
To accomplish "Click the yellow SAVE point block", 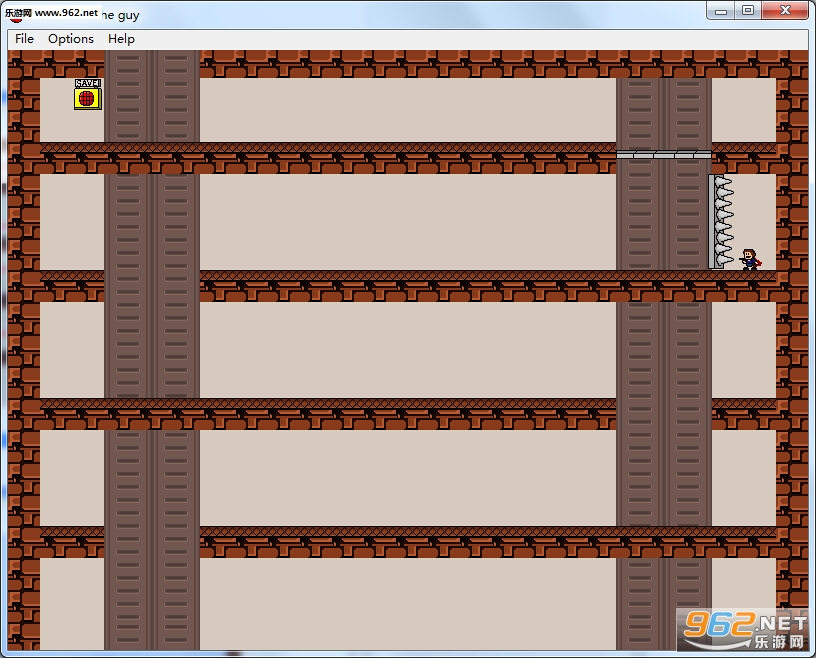I will pos(87,94).
